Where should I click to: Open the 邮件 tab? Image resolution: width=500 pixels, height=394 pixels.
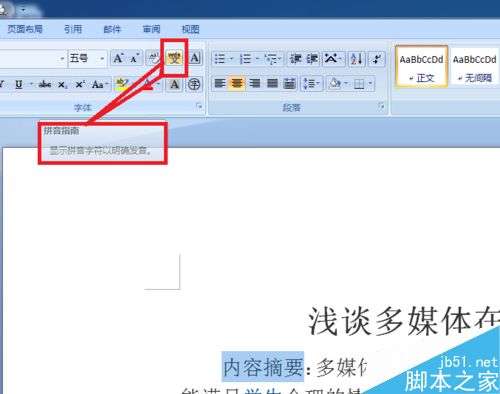[112, 29]
